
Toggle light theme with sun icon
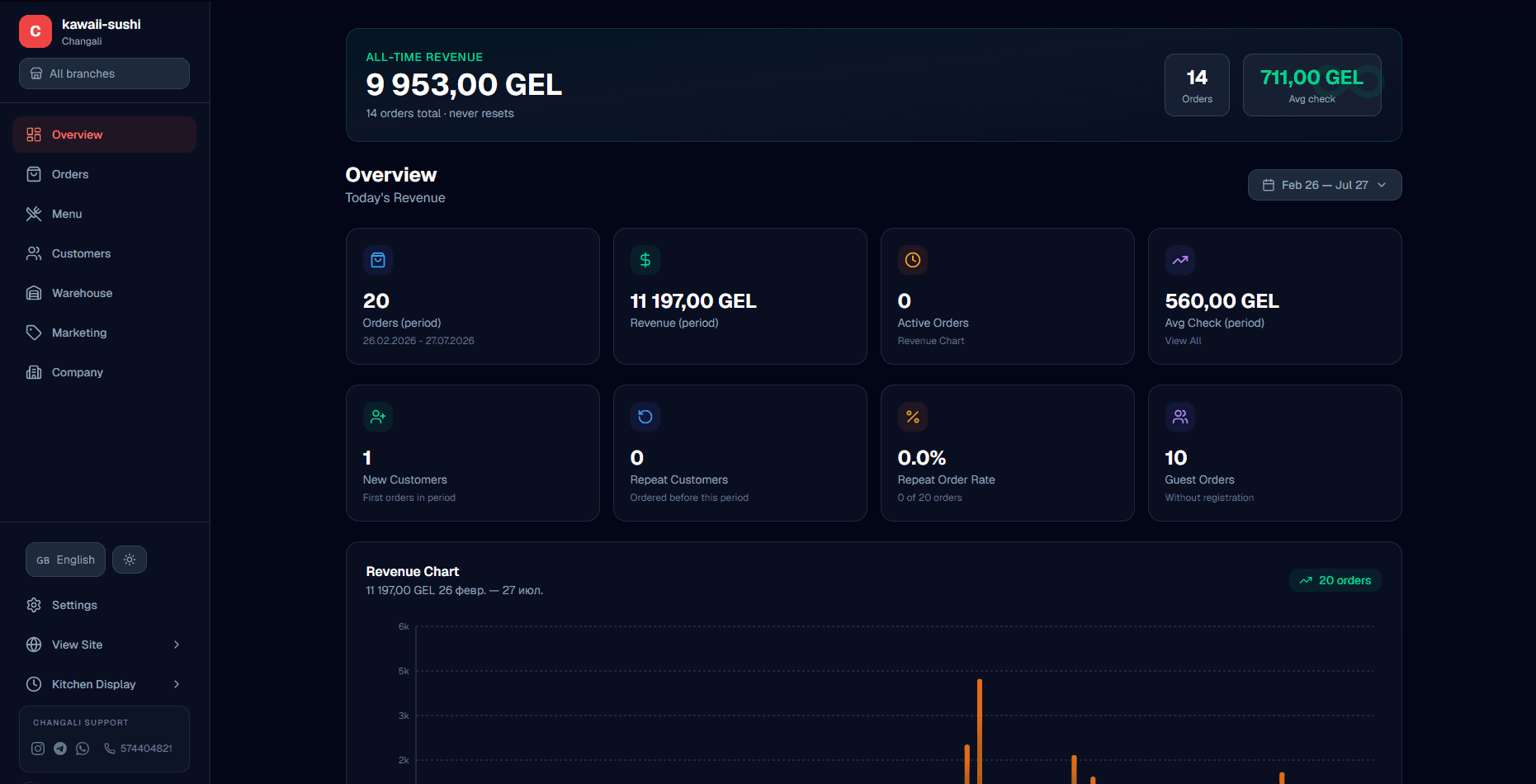[130, 560]
